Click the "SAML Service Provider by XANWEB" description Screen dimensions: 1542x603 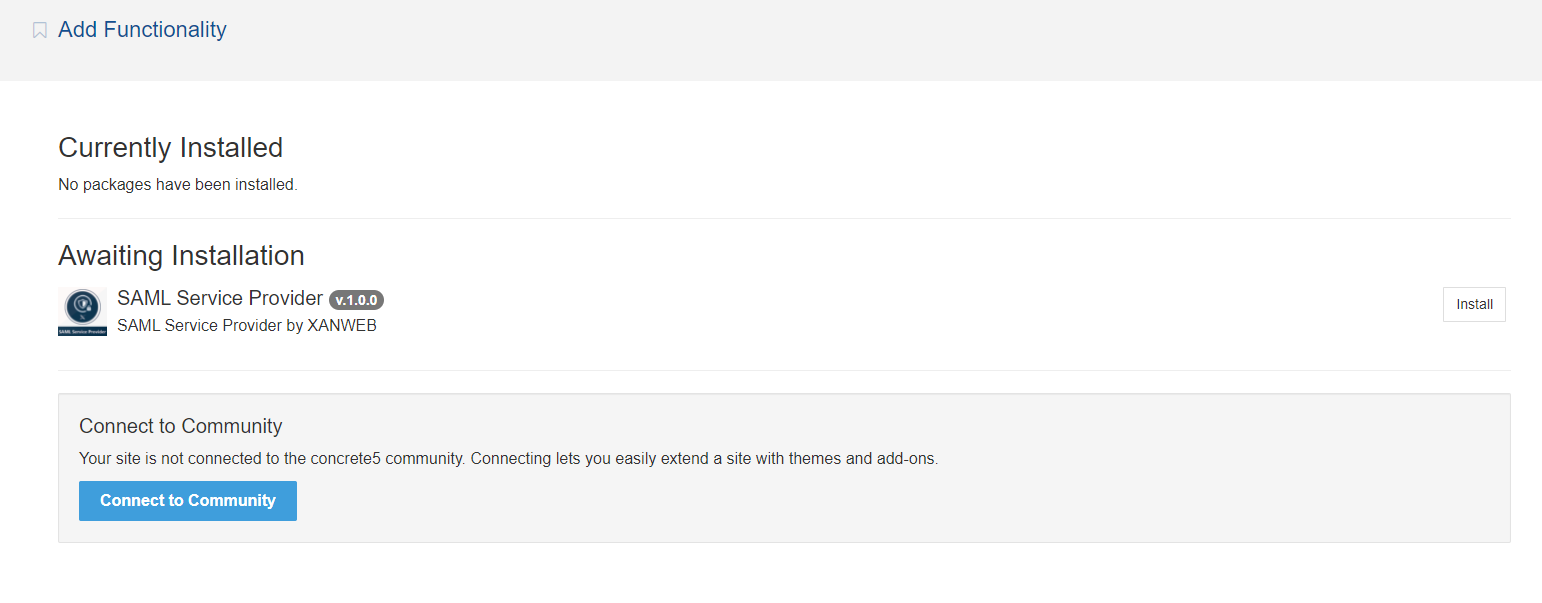coord(246,325)
